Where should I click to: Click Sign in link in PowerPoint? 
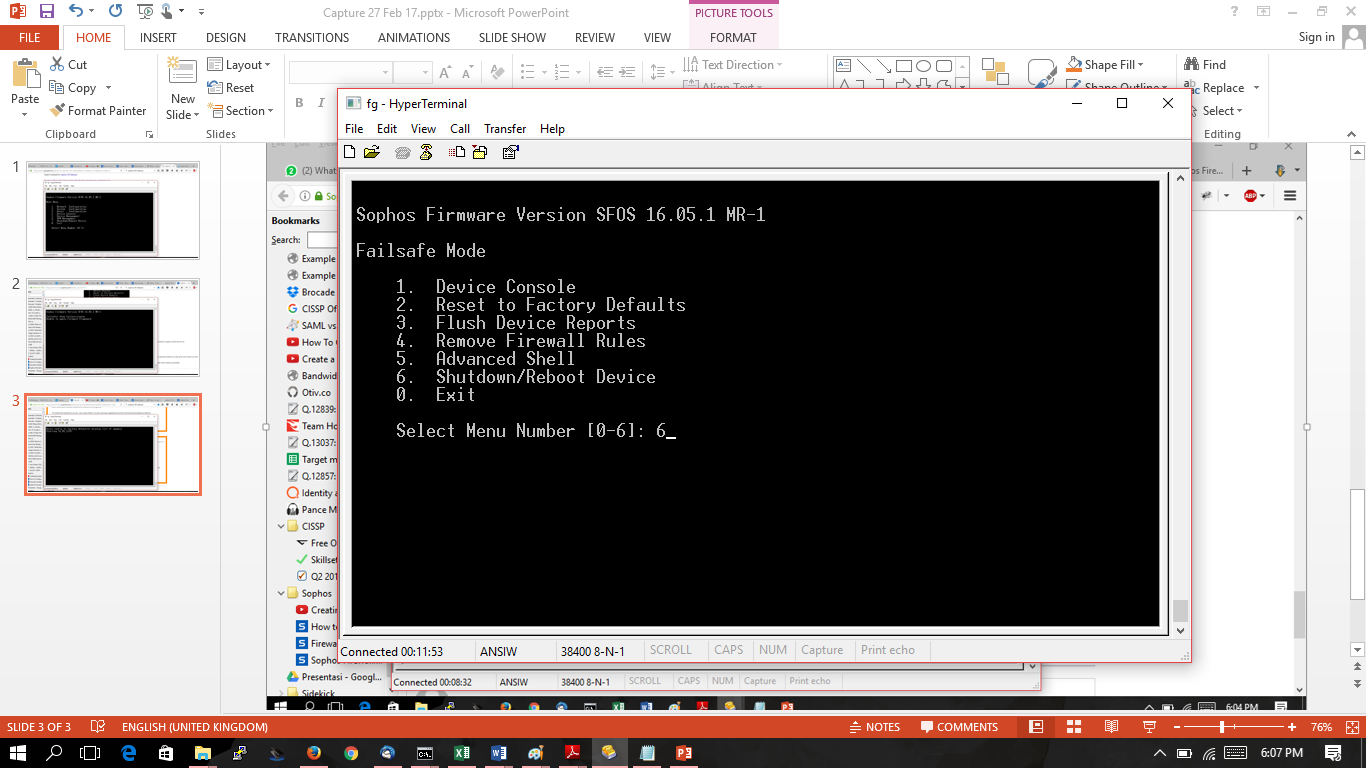pos(1316,37)
